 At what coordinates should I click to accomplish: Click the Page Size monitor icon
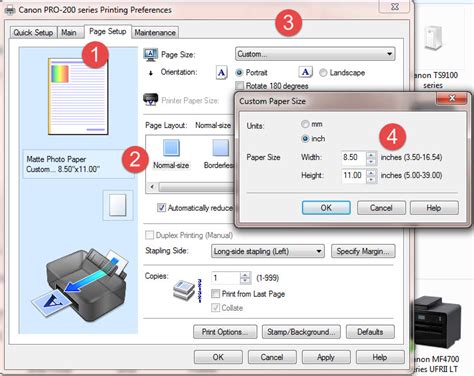pyautogui.click(x=150, y=54)
